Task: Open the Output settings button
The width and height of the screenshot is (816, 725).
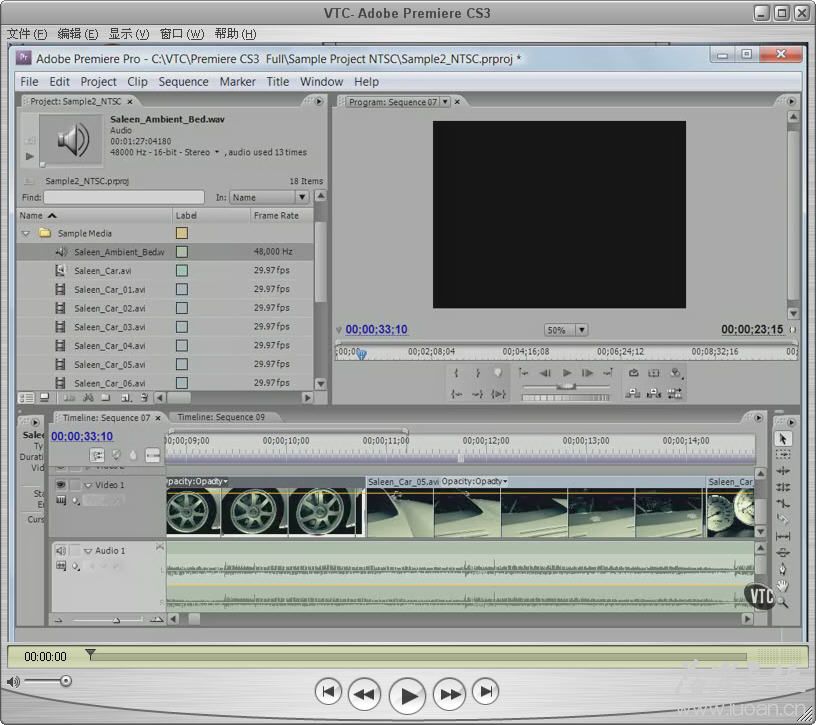Action: [x=675, y=373]
